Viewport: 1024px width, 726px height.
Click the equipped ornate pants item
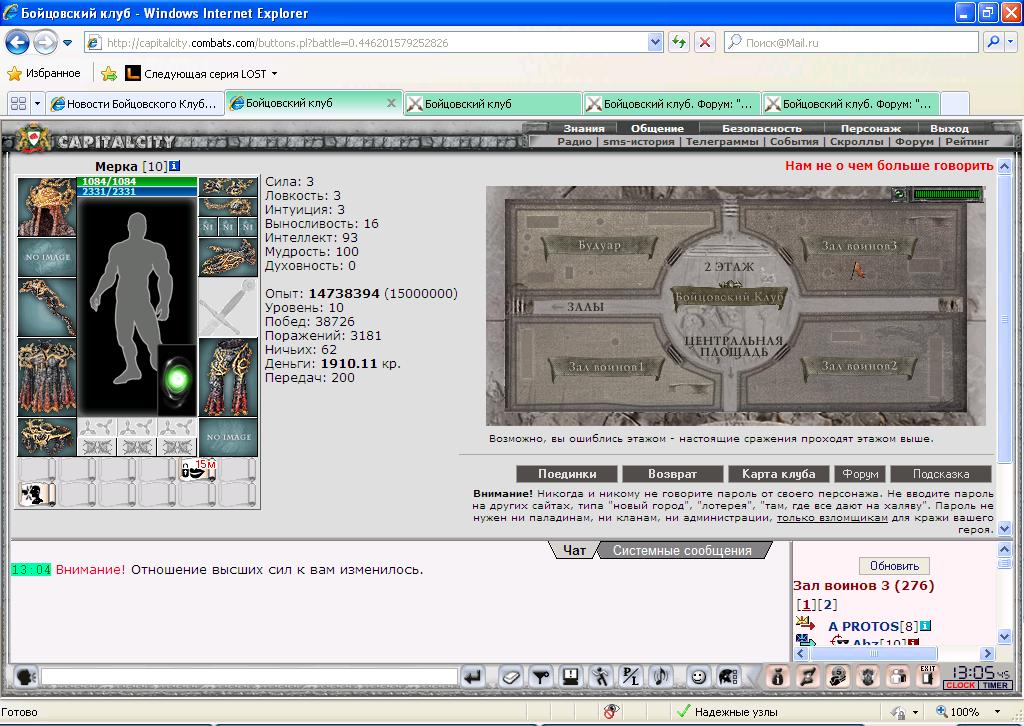click(x=229, y=377)
